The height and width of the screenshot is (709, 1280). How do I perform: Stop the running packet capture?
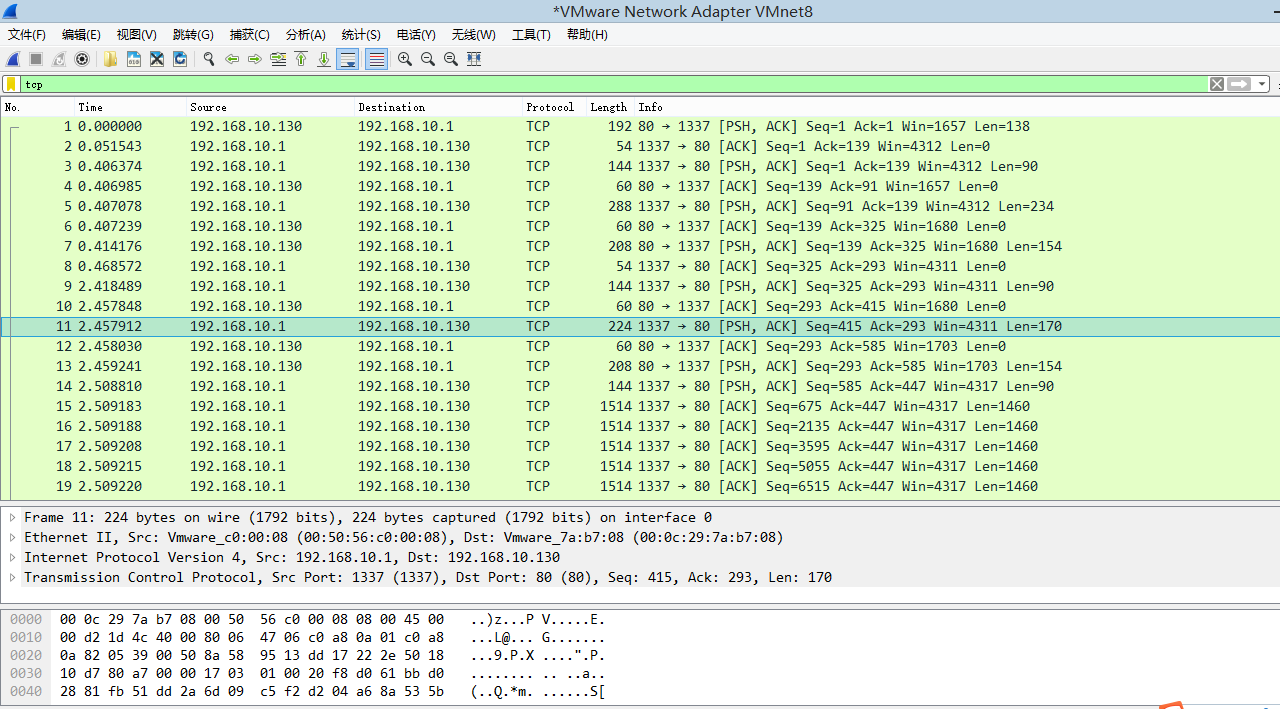coord(36,59)
